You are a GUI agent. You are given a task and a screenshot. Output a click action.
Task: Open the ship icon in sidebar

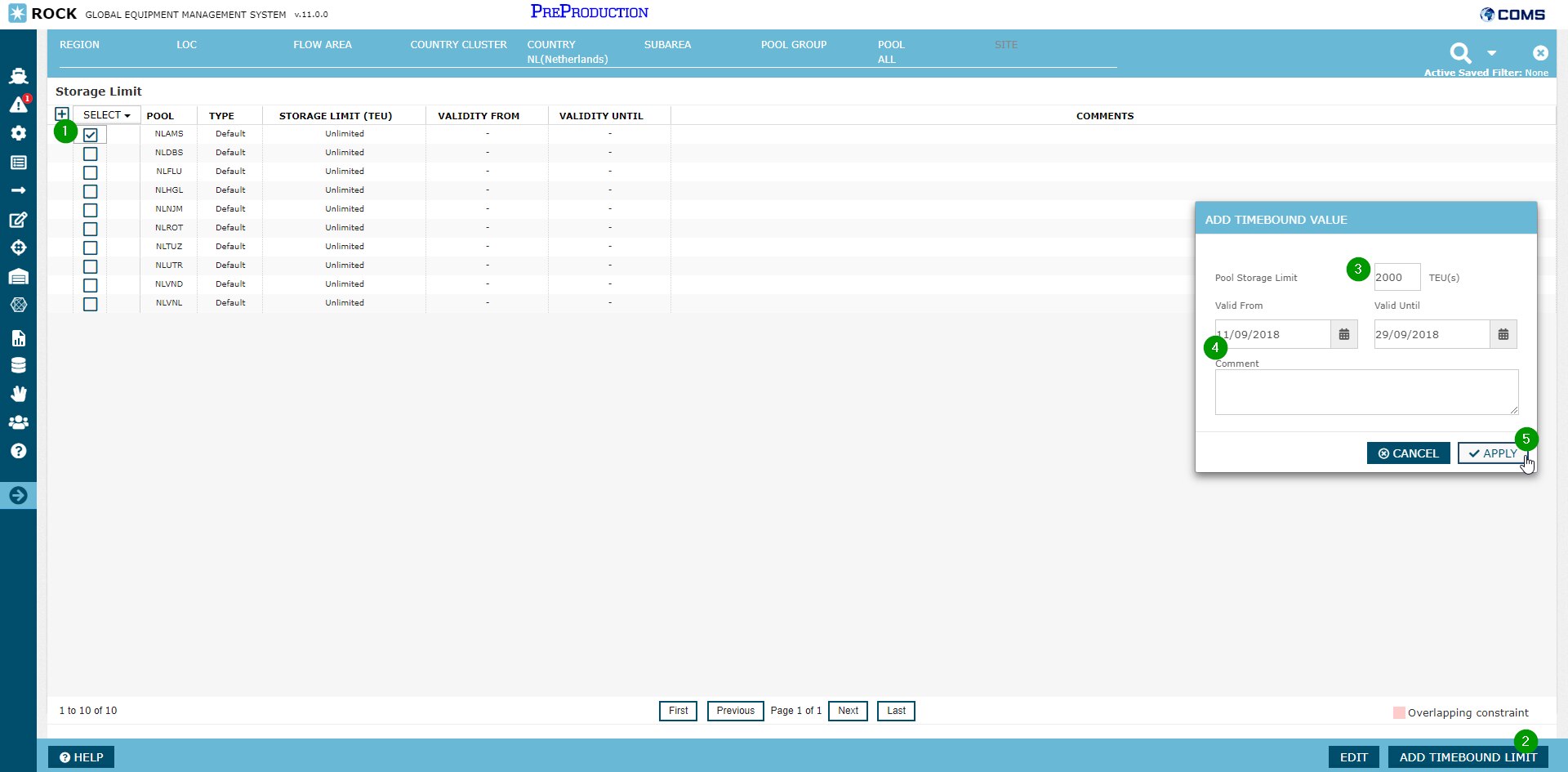click(x=18, y=76)
